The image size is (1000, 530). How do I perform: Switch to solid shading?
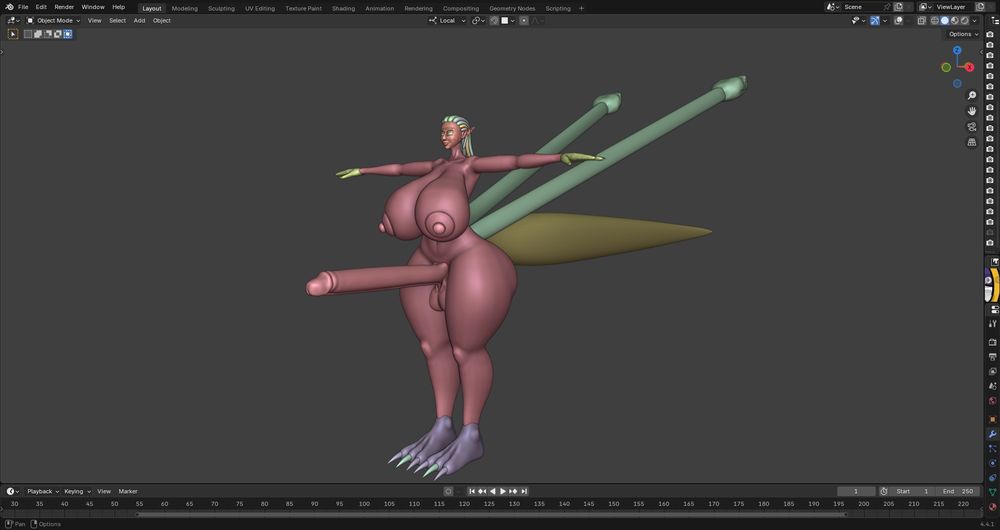945,20
